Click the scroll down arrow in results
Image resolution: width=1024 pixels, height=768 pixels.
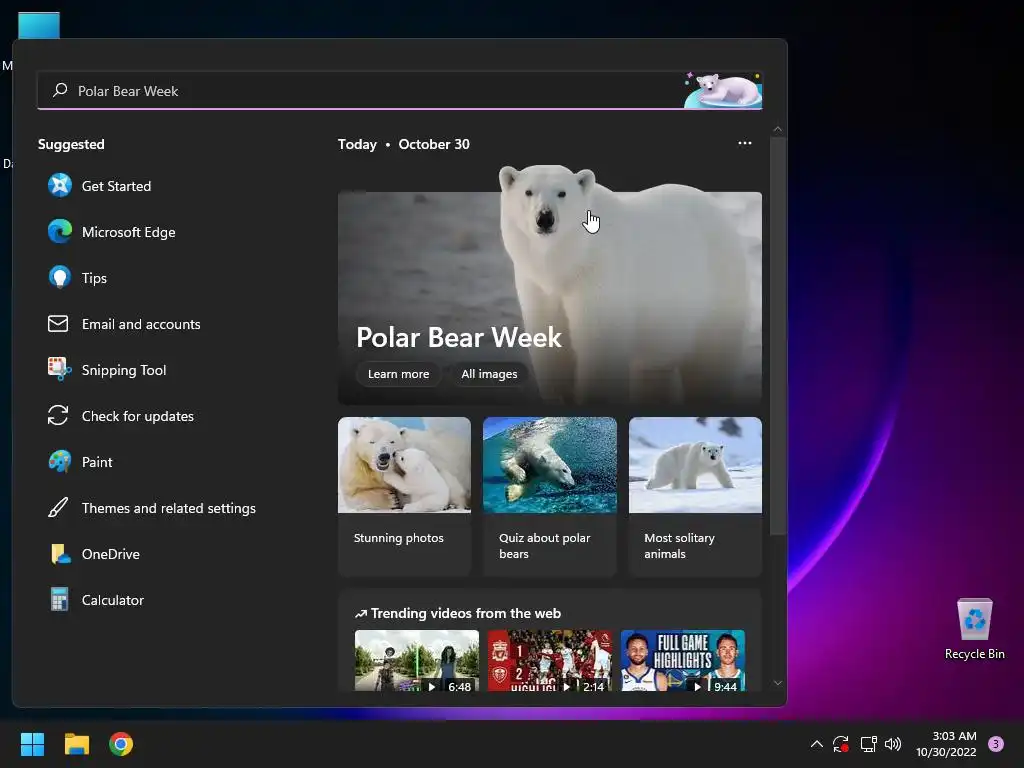(x=777, y=683)
